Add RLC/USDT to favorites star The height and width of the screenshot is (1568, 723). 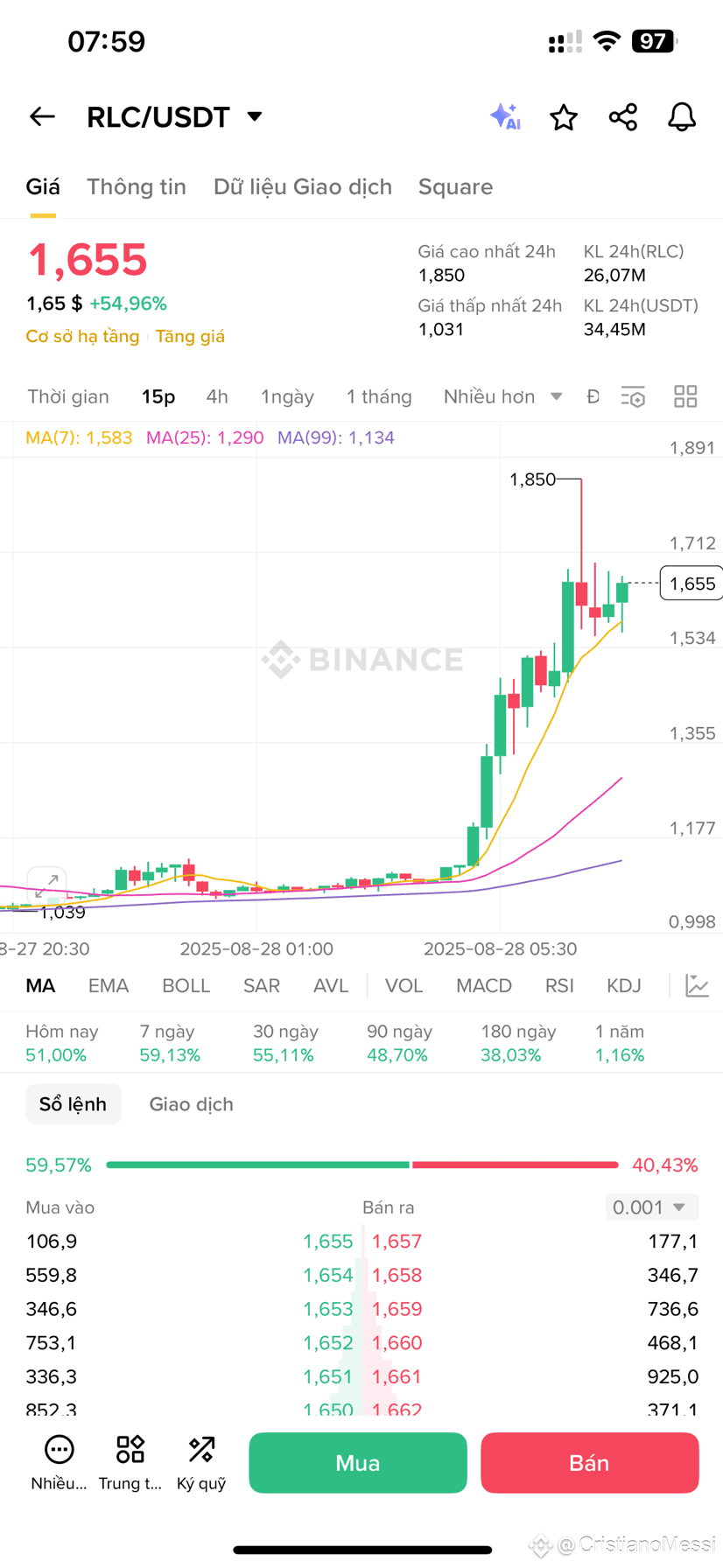coord(564,117)
